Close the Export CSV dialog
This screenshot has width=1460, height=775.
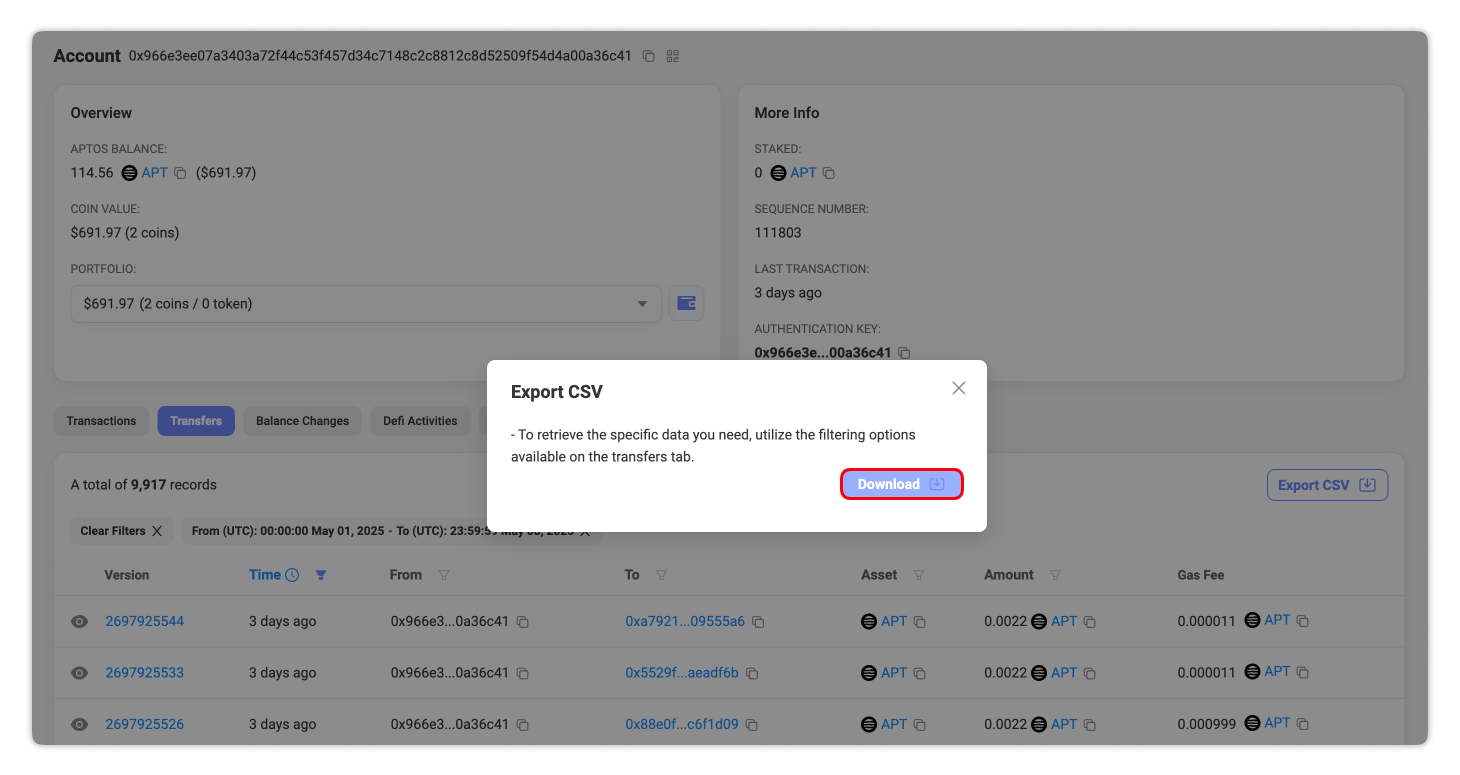[958, 388]
